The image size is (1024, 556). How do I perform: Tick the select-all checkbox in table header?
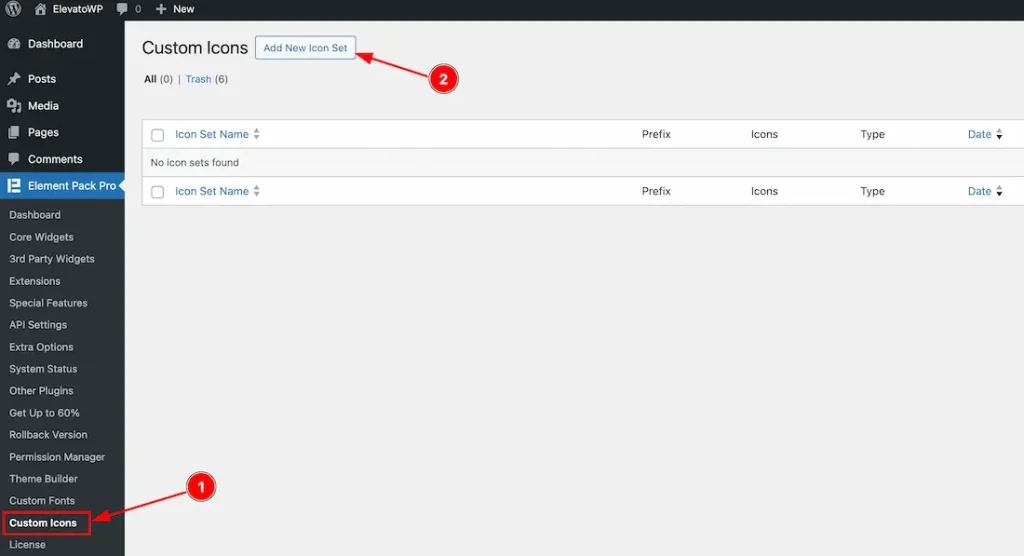157,135
